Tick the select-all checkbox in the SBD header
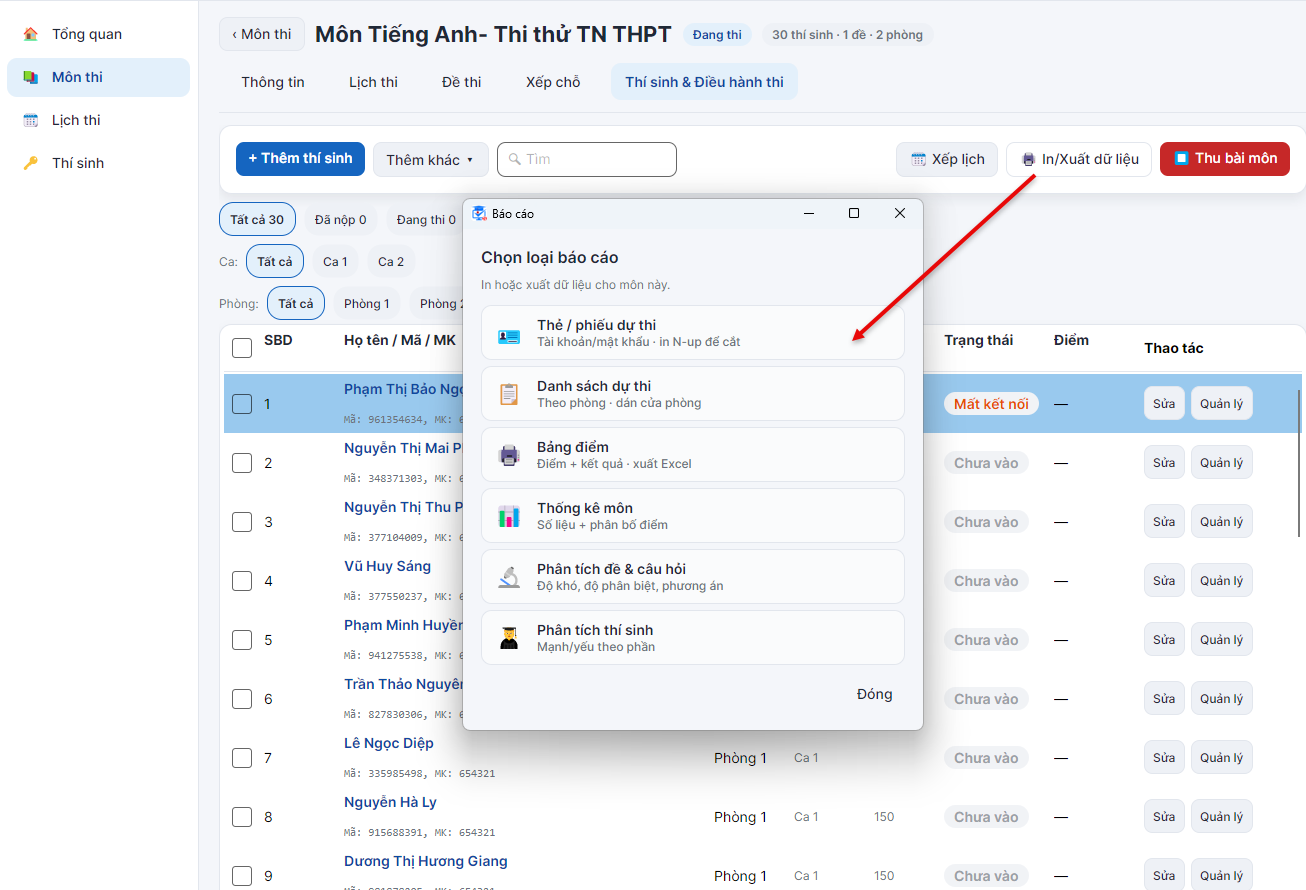The height and width of the screenshot is (890, 1306). (242, 348)
